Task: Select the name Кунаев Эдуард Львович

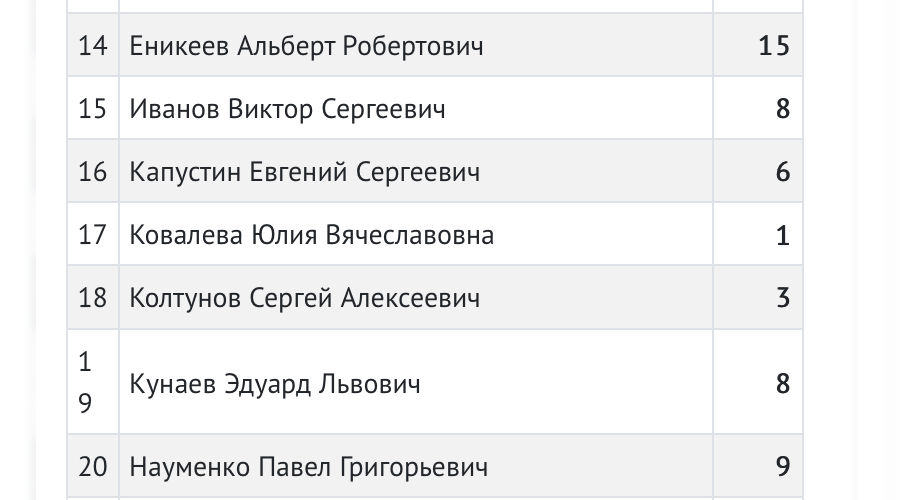Action: tap(275, 384)
